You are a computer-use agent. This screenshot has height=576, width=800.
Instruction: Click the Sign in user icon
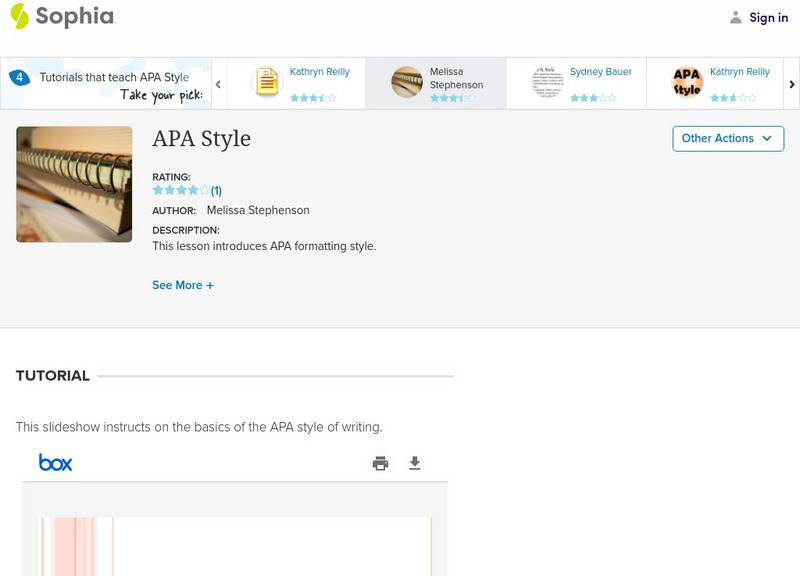736,17
